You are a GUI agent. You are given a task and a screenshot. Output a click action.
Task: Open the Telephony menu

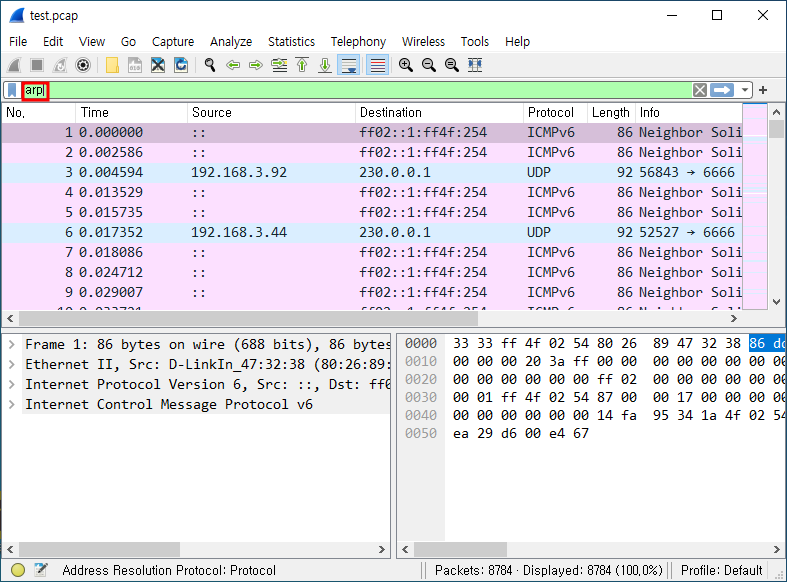358,42
